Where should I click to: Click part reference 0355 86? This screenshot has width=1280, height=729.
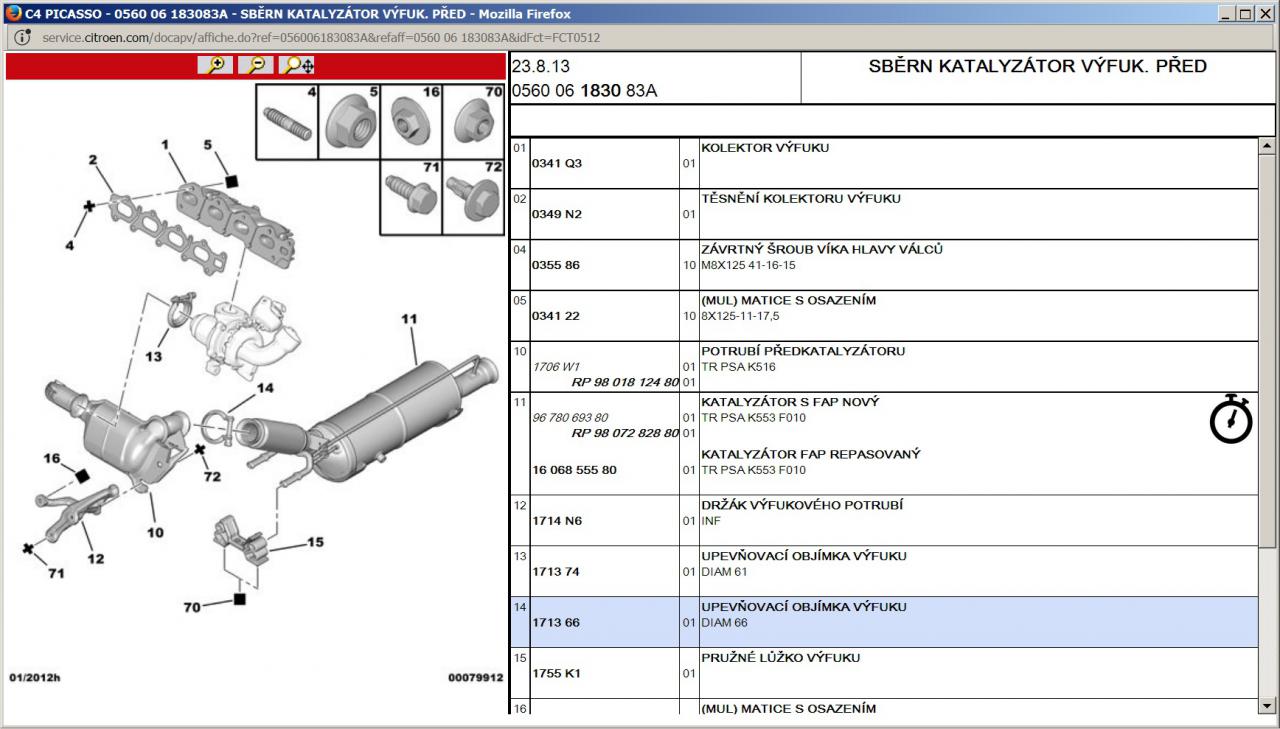pos(556,265)
